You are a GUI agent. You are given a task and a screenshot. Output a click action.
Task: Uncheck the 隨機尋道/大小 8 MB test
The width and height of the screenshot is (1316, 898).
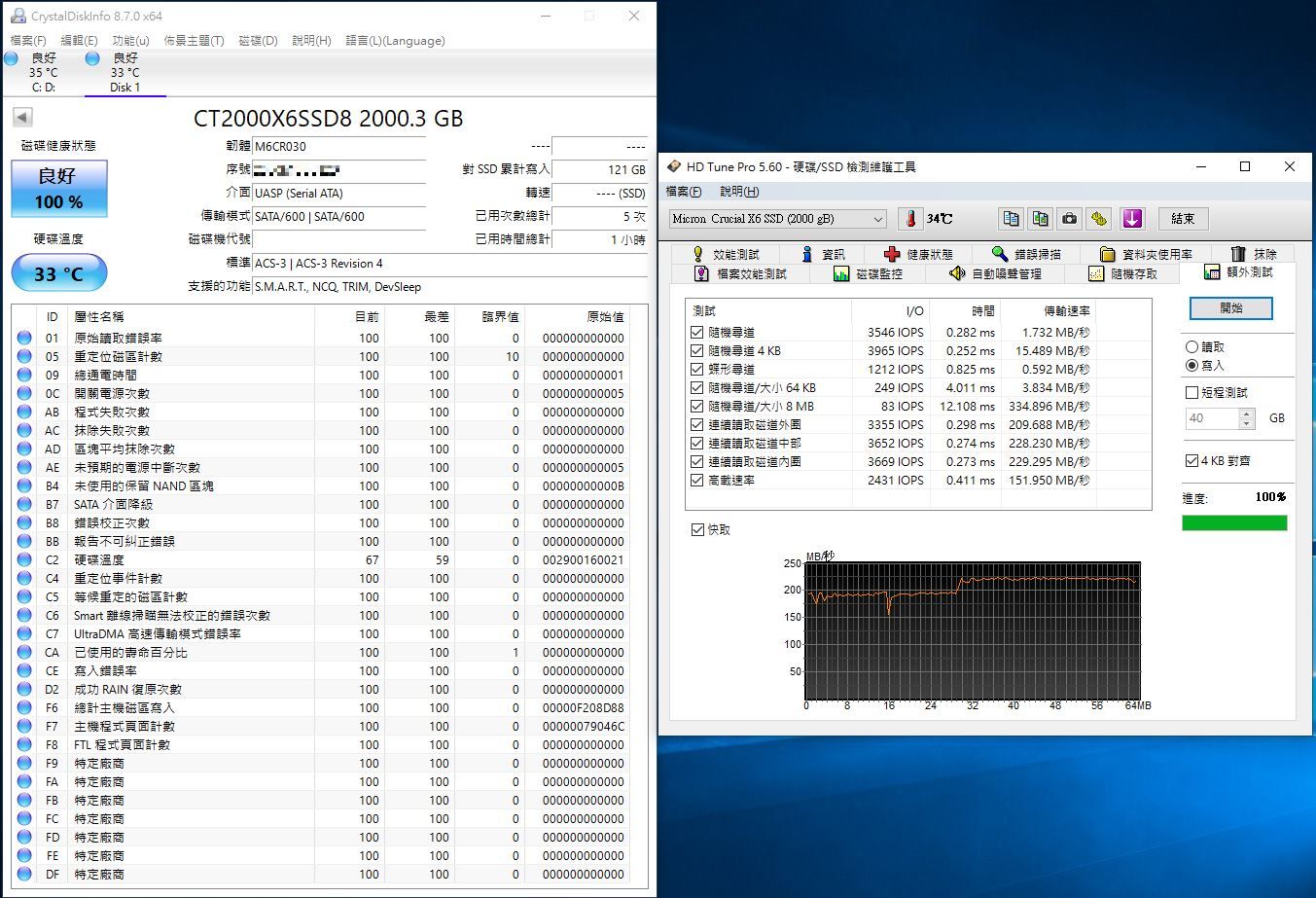[x=696, y=407]
